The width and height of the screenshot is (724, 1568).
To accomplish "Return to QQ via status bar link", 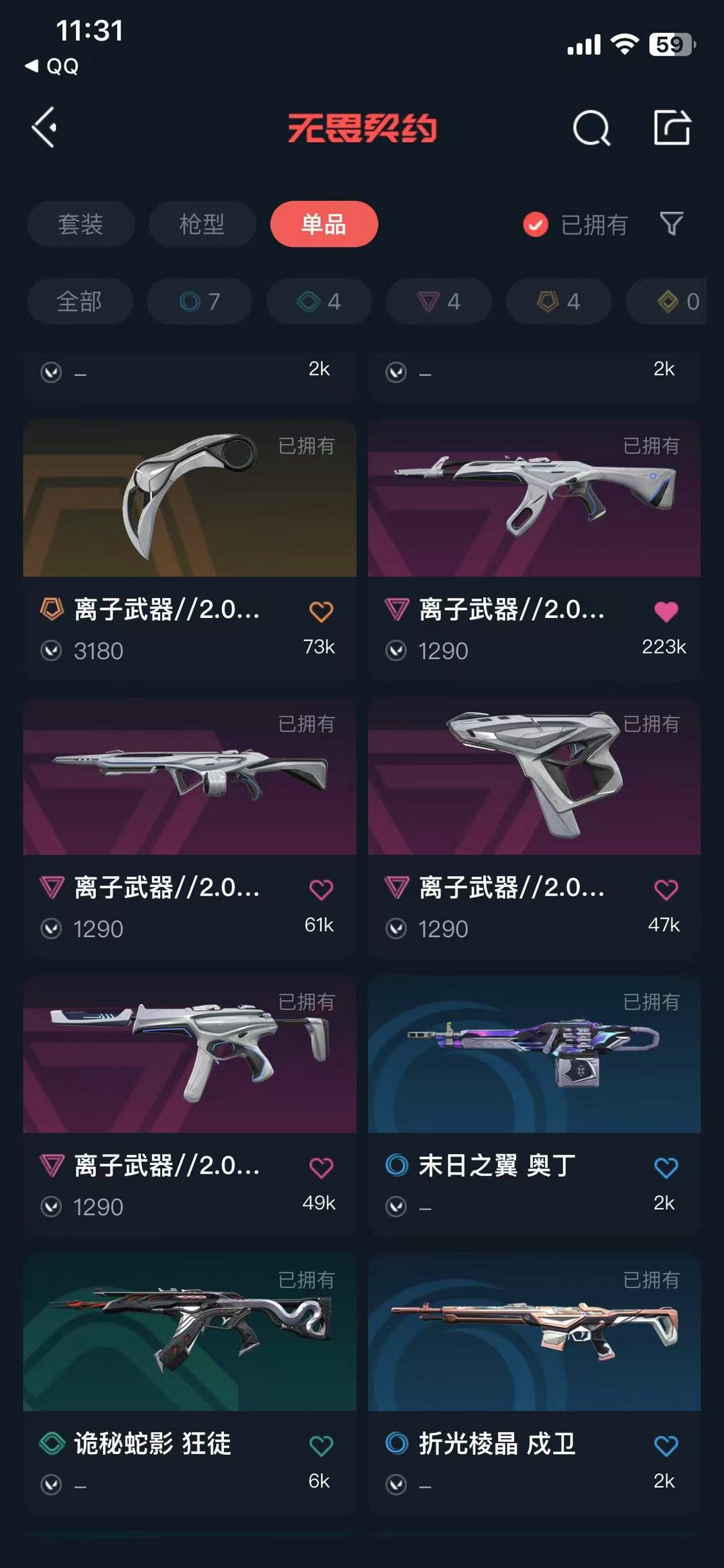I will (52, 66).
